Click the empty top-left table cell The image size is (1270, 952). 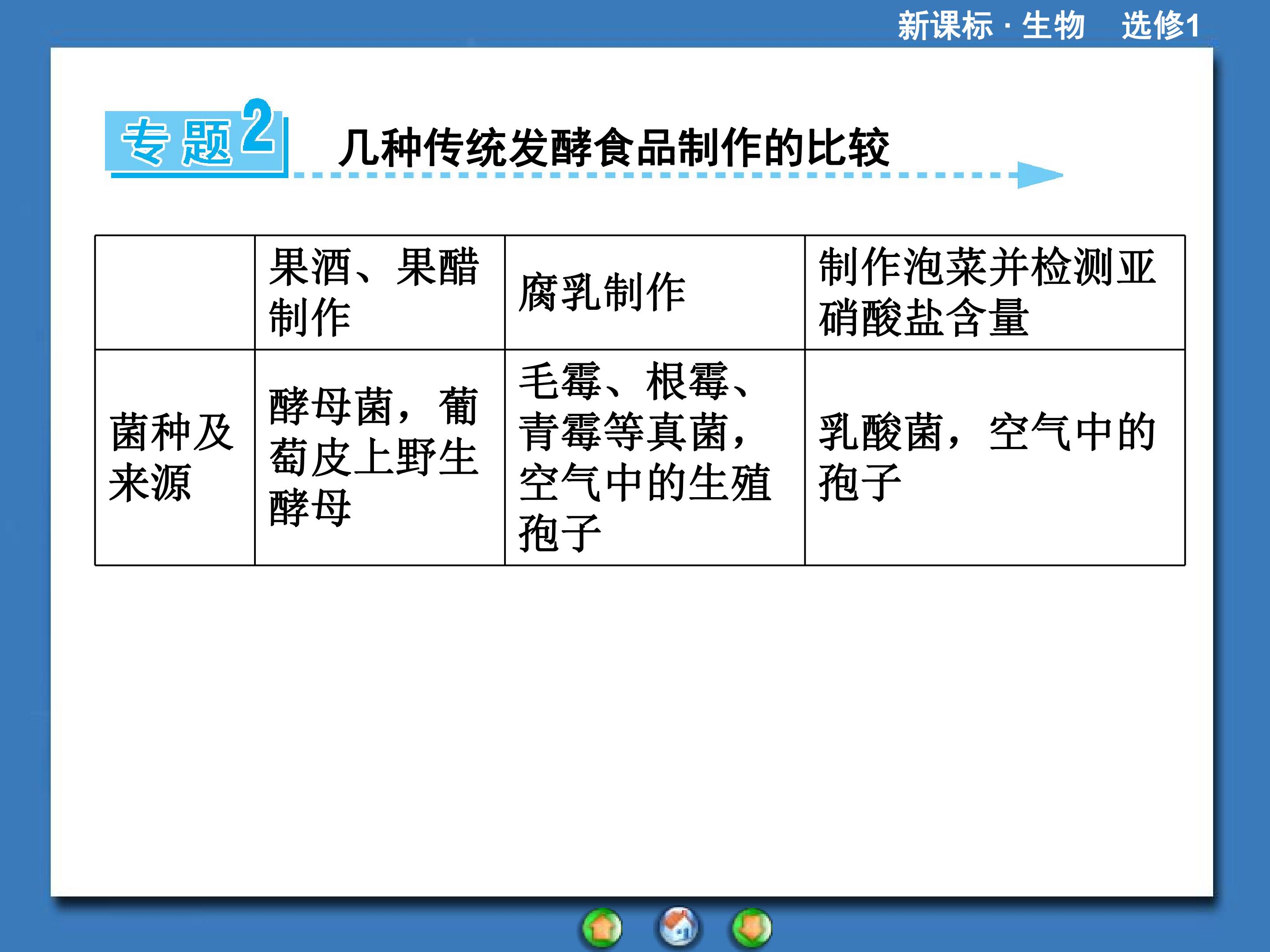pyautogui.click(x=175, y=292)
